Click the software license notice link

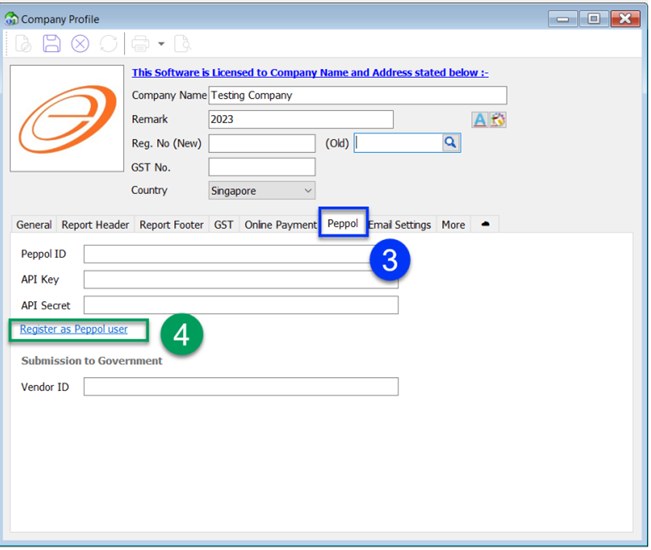[x=310, y=72]
